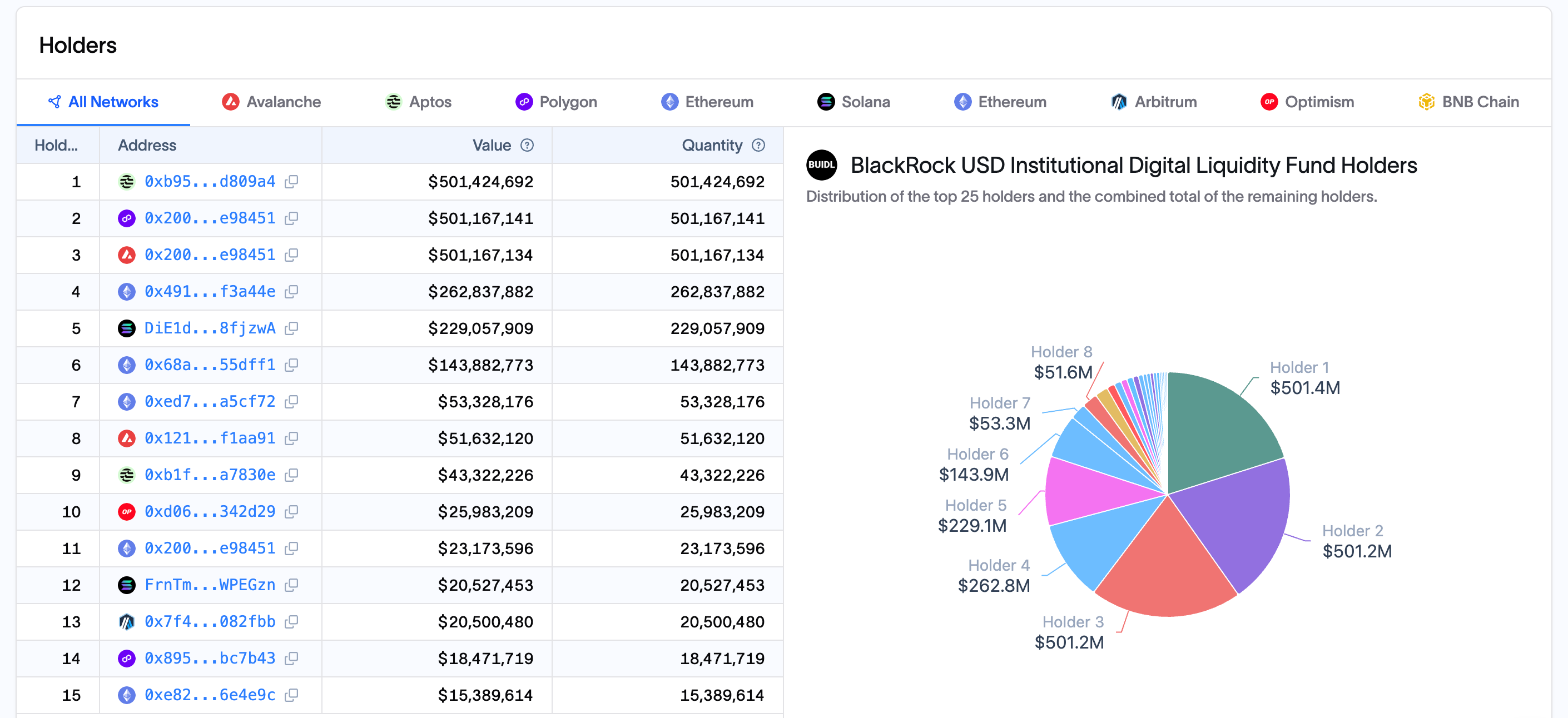Select the BNB Chain tab

tap(1468, 102)
